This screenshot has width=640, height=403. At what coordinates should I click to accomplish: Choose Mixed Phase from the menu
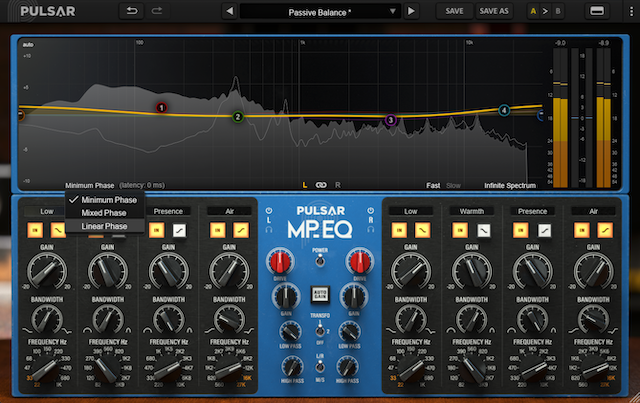tap(104, 213)
